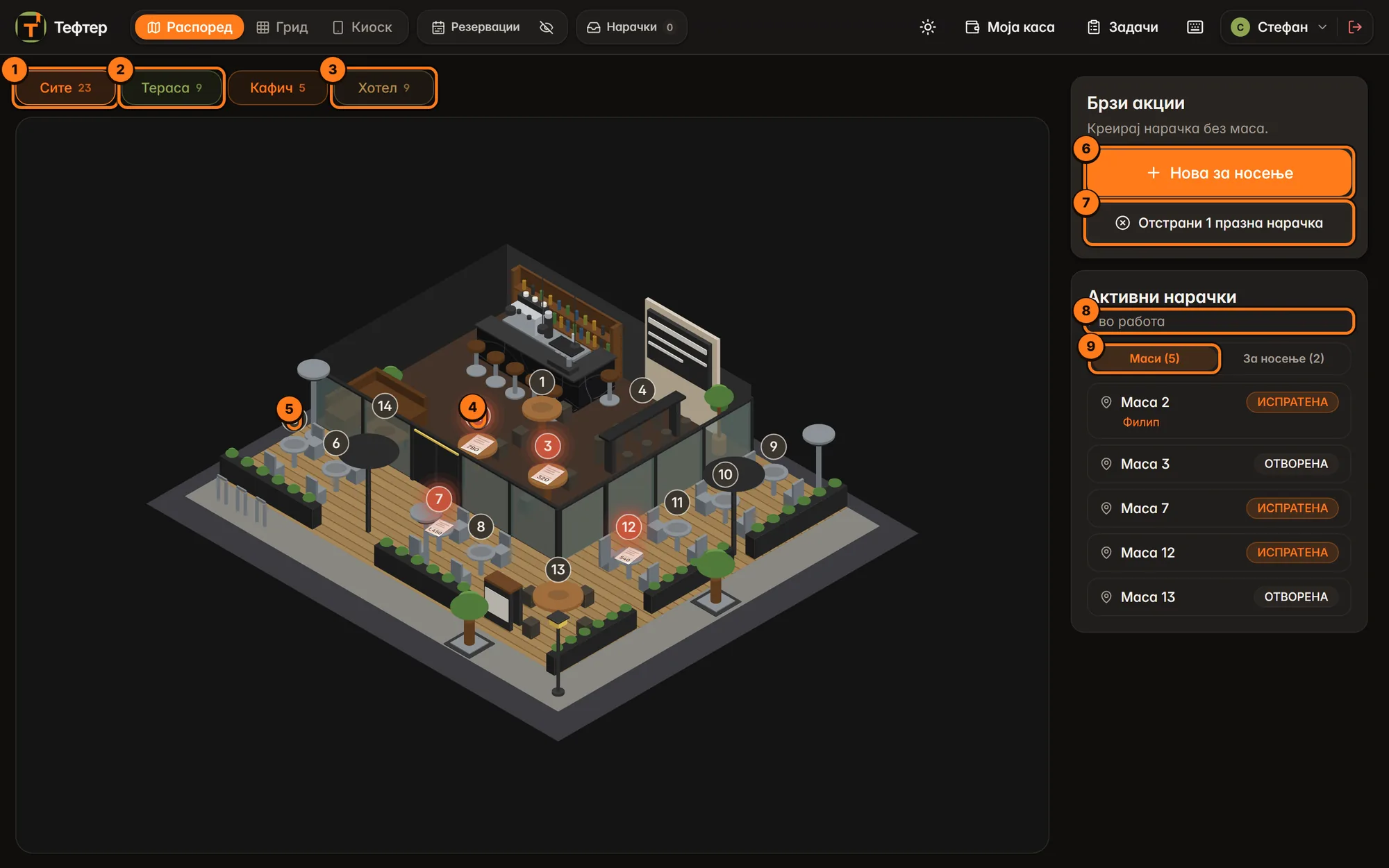Click ИСПРАТЕНА badge on Маса 7
Viewport: 1389px width, 868px height.
1292,508
